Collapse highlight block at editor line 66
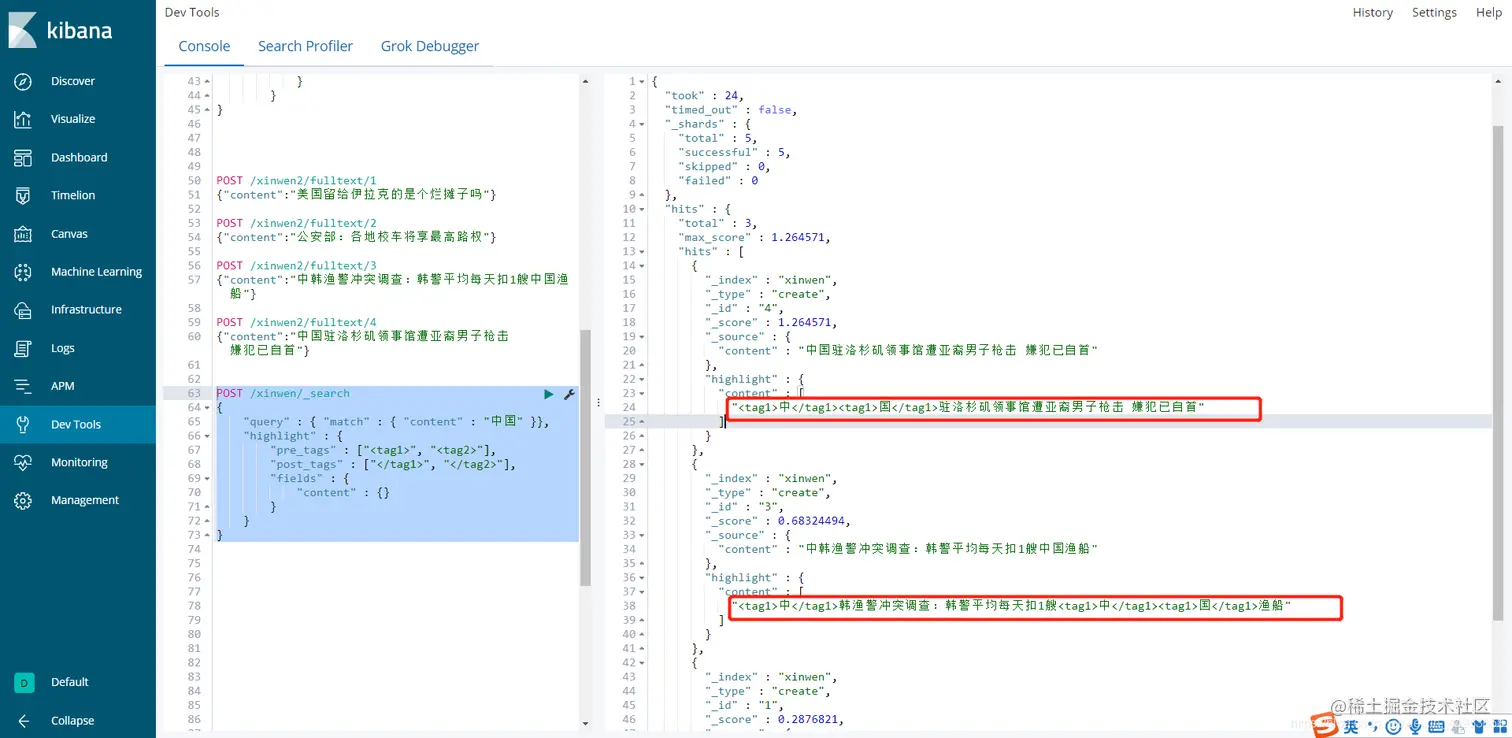 (x=206, y=436)
